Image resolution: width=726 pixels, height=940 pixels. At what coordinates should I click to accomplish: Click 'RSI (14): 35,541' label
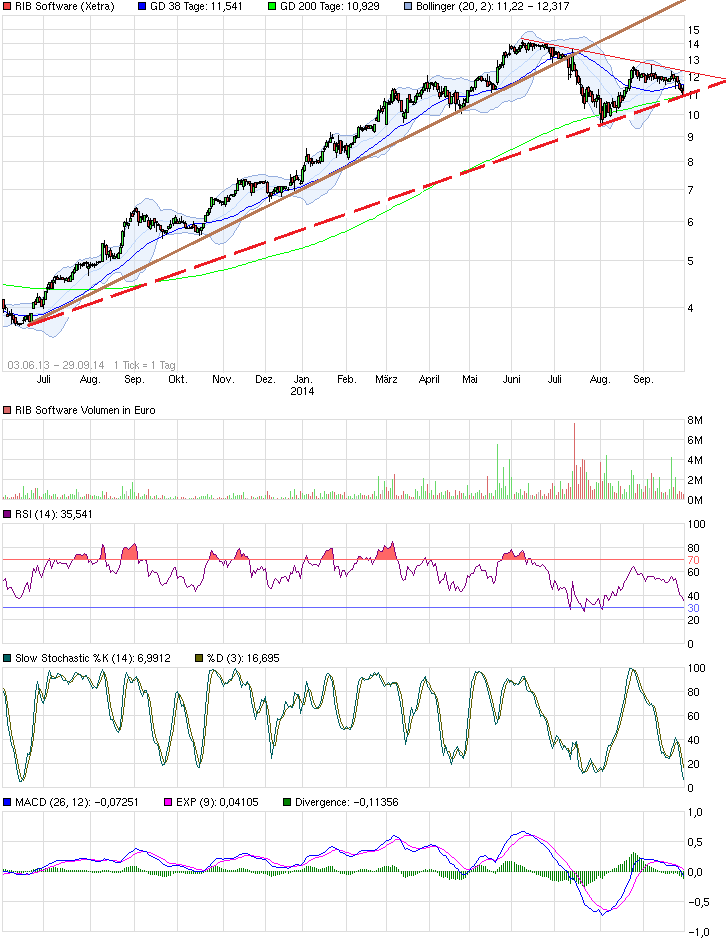[54, 514]
